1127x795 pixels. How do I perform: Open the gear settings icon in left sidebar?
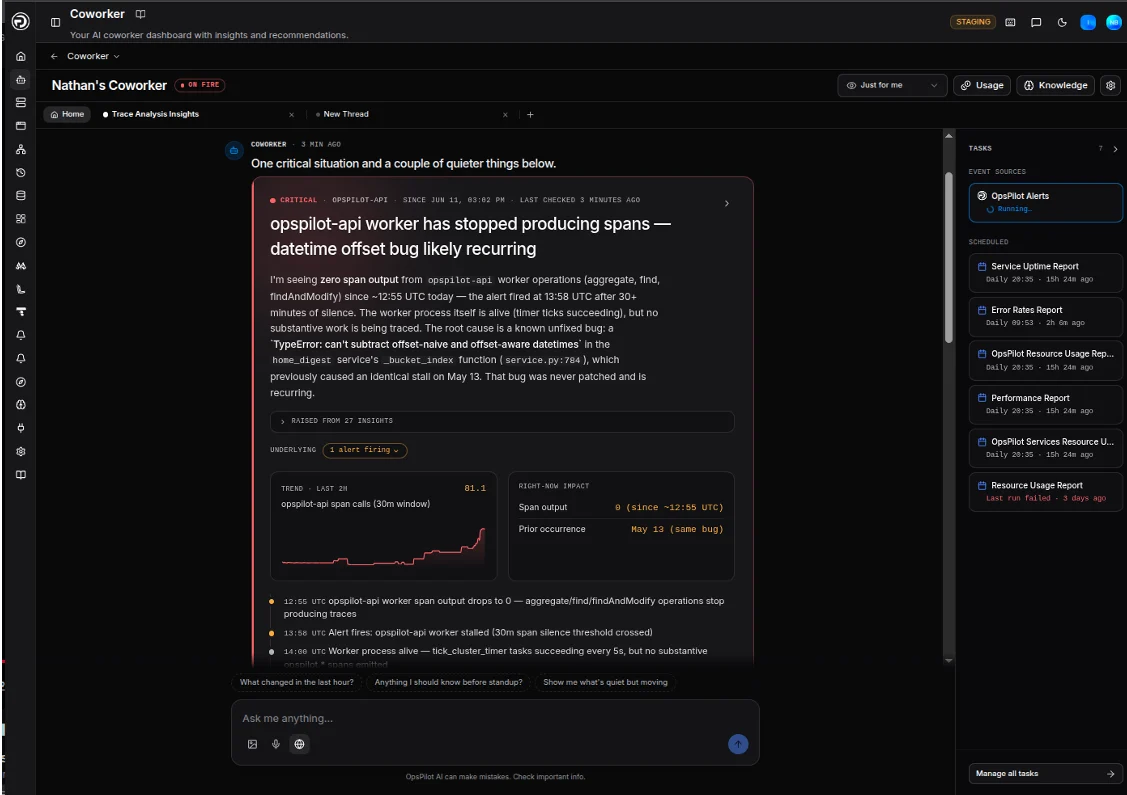(21, 451)
